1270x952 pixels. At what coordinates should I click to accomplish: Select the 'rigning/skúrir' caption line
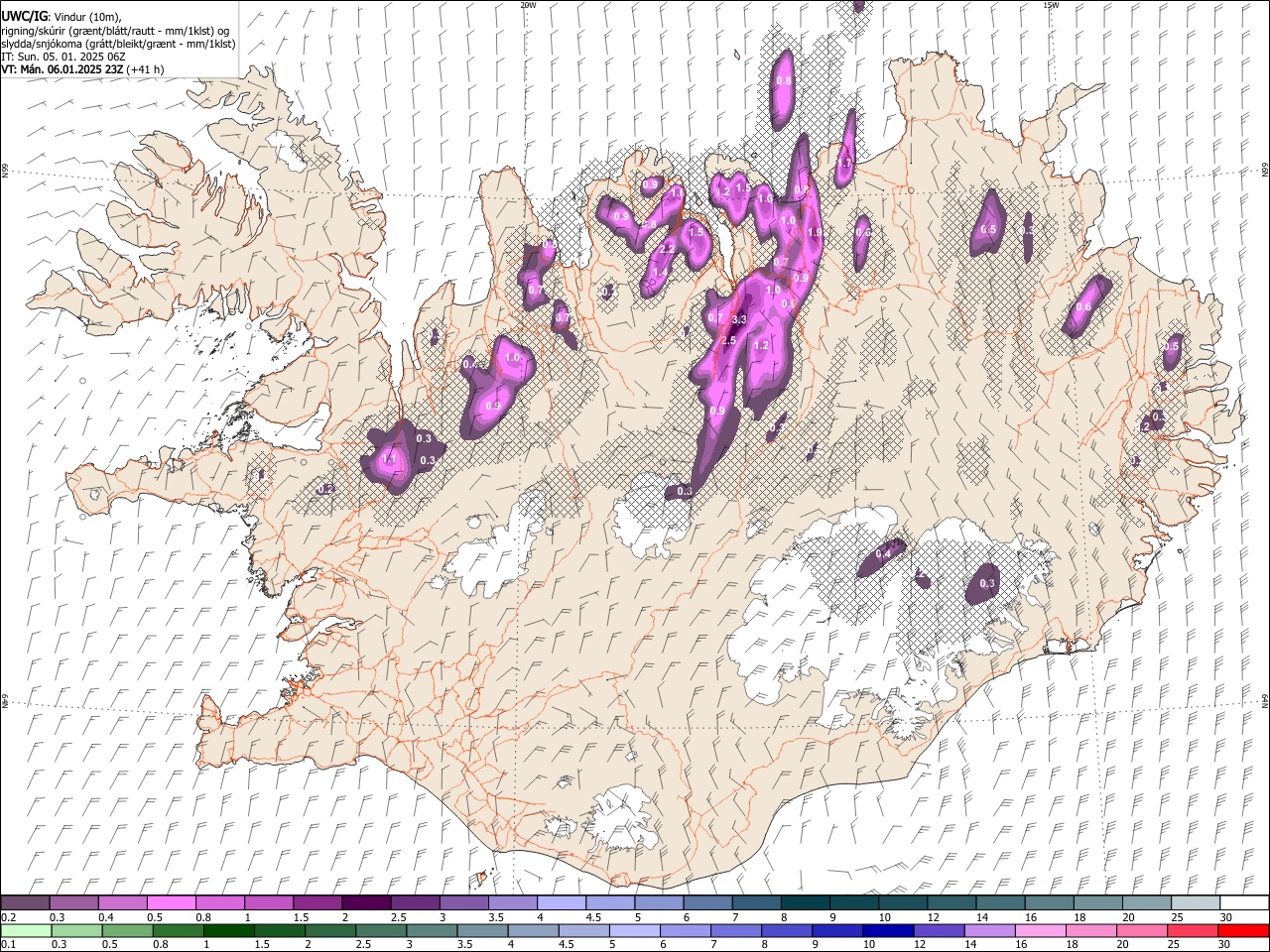tap(115, 30)
